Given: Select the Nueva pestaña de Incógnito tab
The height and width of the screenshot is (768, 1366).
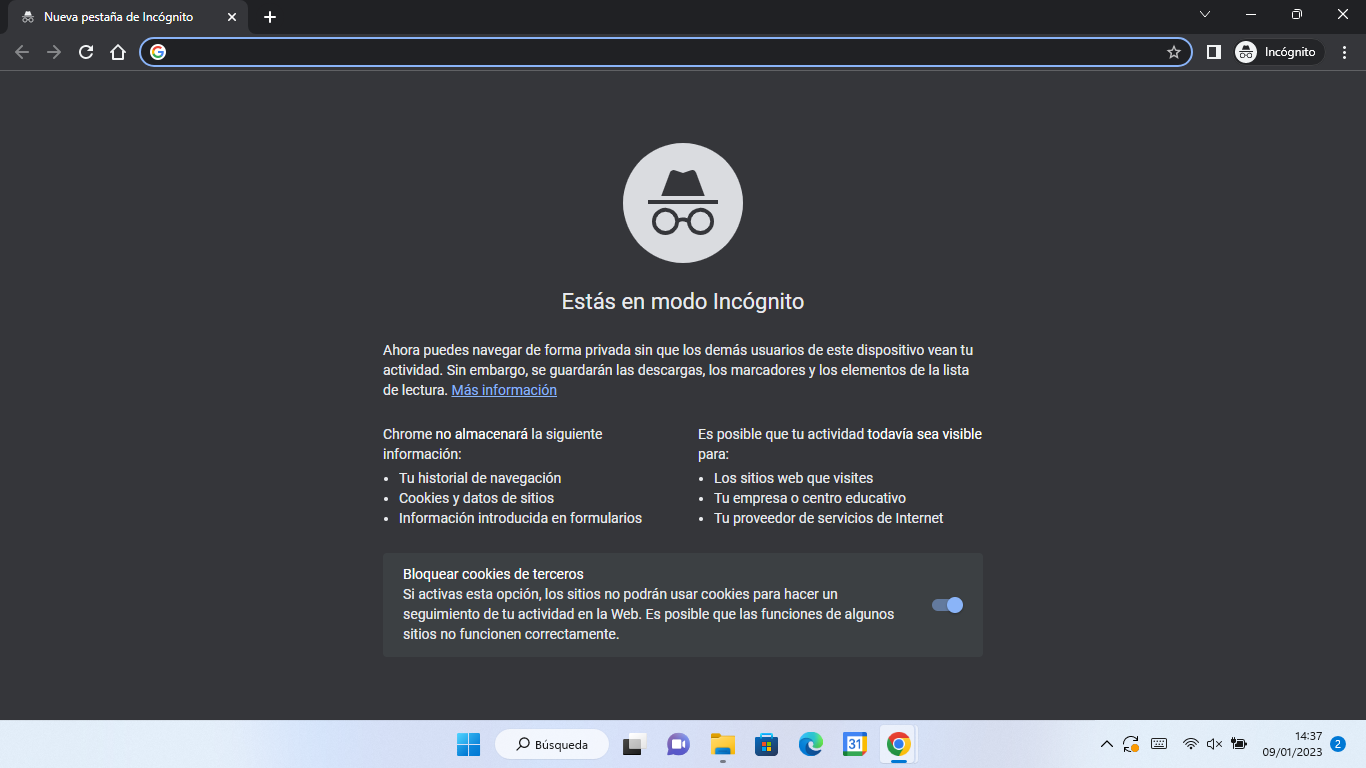Looking at the screenshot, I should point(129,17).
